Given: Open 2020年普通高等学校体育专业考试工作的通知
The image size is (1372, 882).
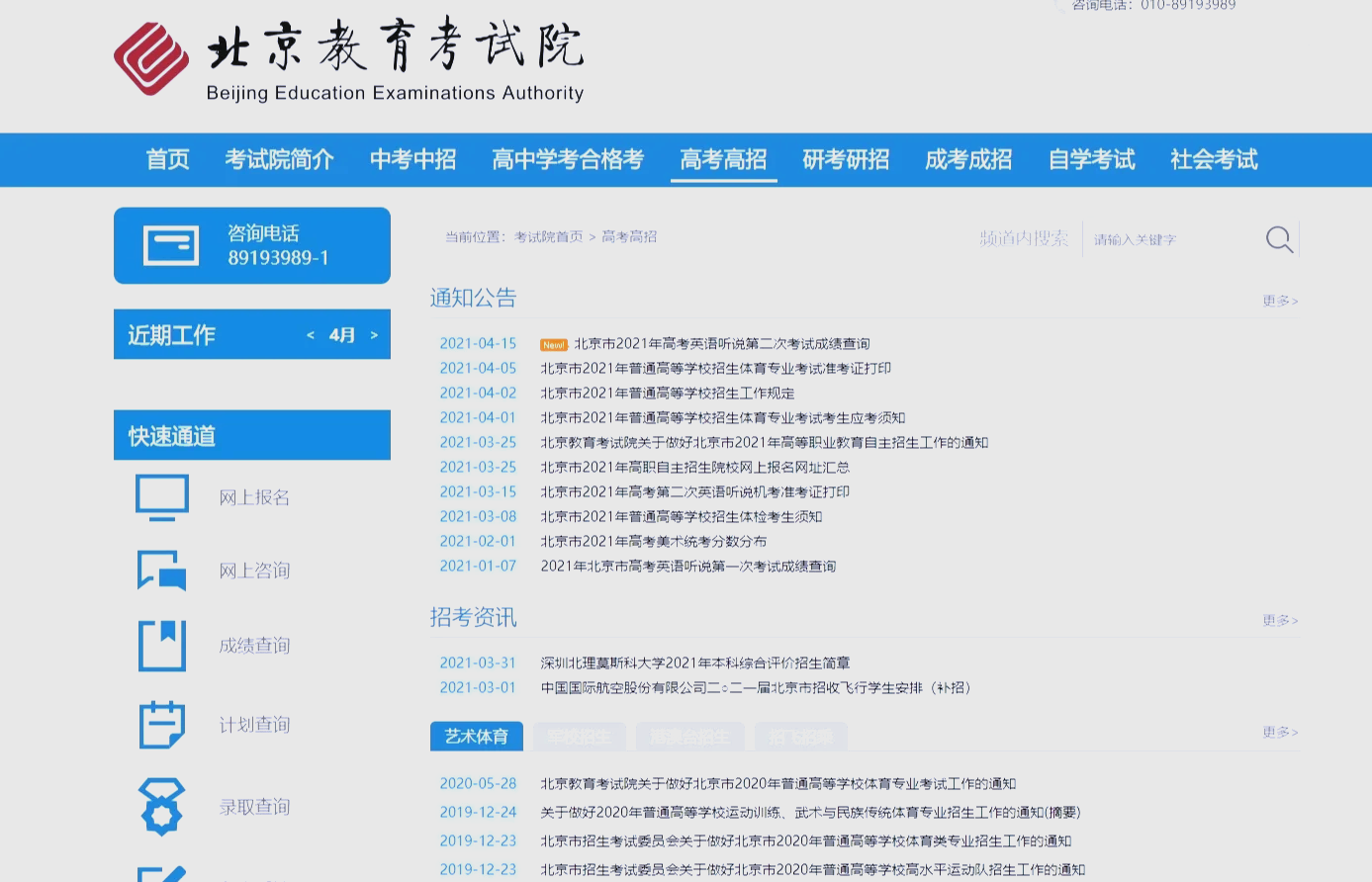Looking at the screenshot, I should coord(777,784).
